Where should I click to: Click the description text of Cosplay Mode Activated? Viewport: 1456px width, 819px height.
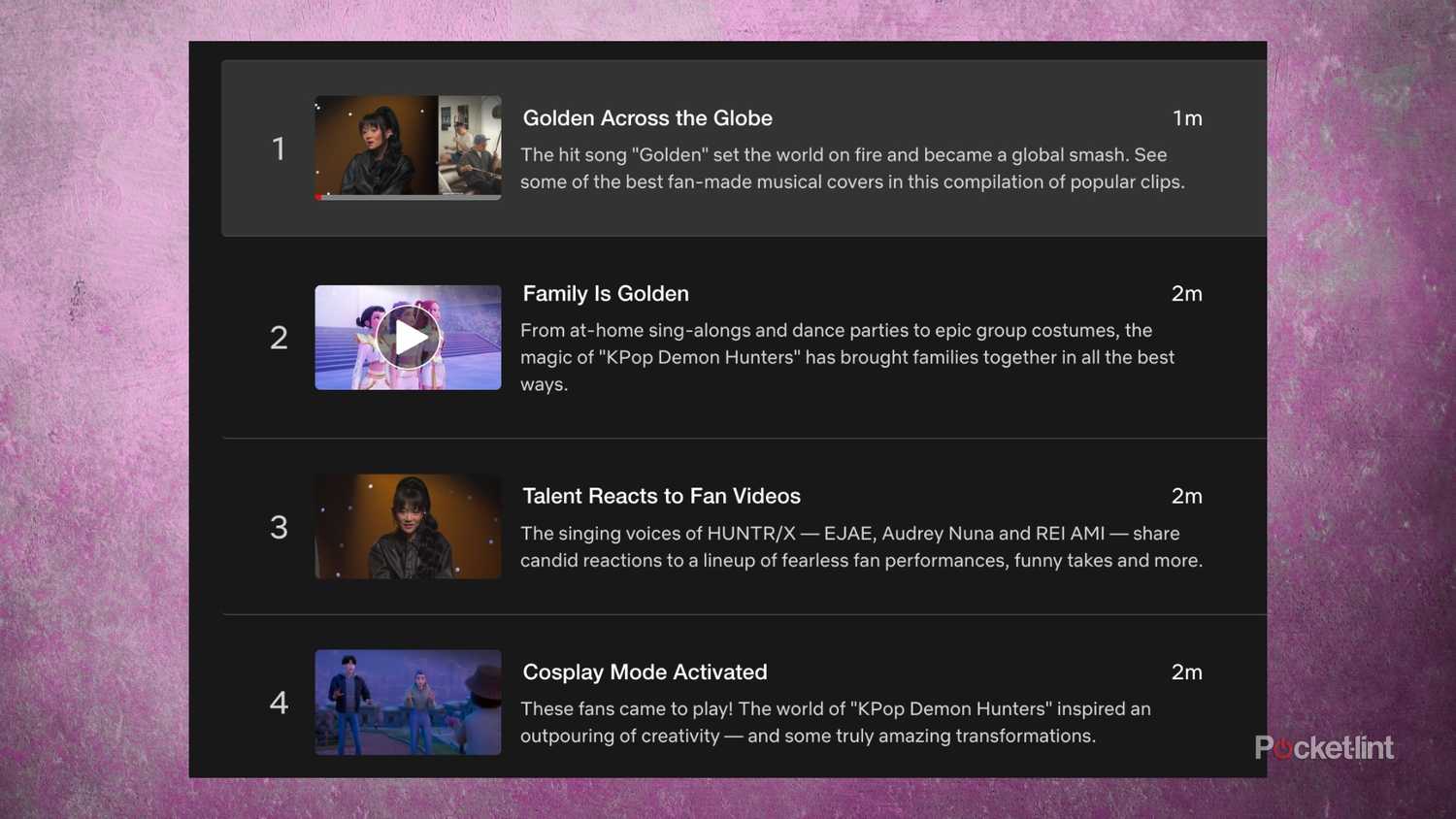point(836,722)
